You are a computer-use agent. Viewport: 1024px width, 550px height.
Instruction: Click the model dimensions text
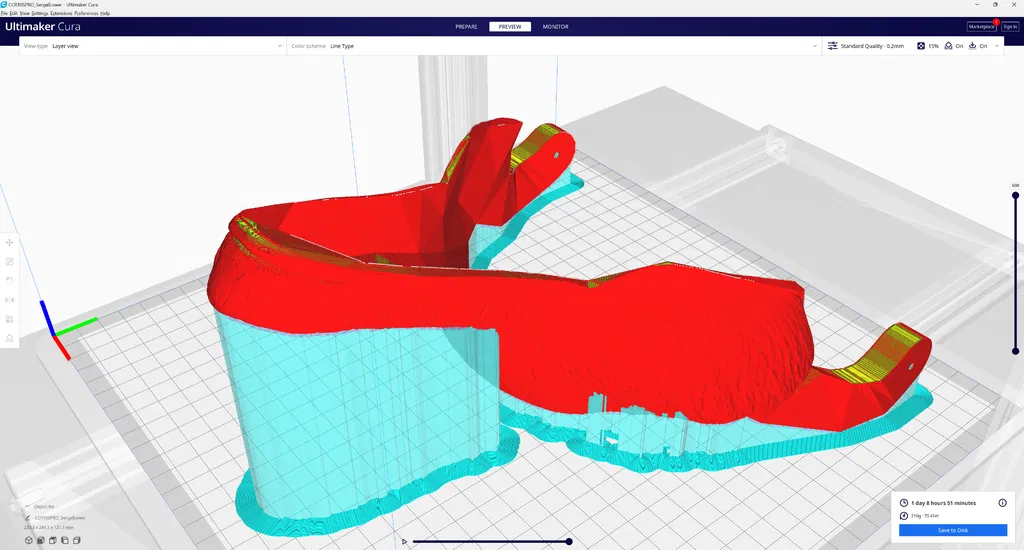click(49, 527)
